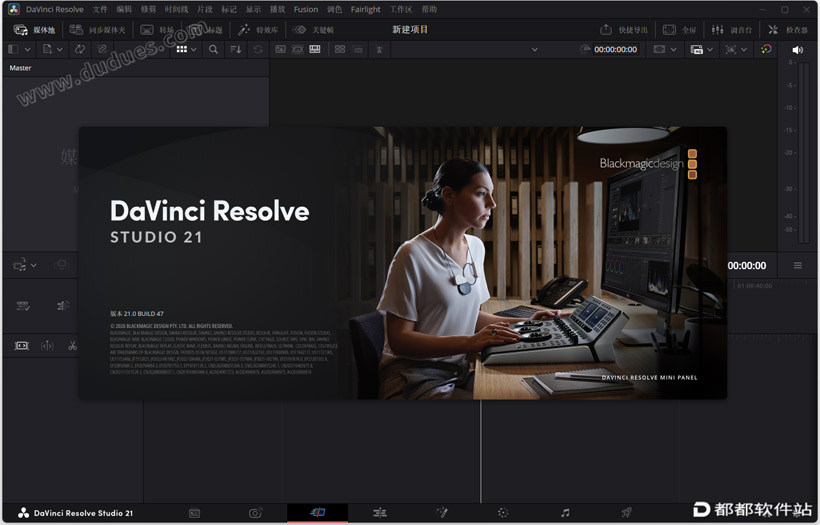This screenshot has height=525, width=820.
Task: Open the 时间线 menu
Action: point(176,9)
